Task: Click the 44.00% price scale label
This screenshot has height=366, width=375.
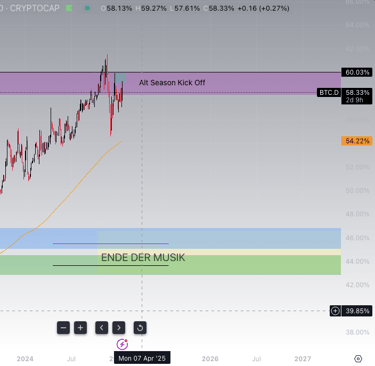Action: 357,261
